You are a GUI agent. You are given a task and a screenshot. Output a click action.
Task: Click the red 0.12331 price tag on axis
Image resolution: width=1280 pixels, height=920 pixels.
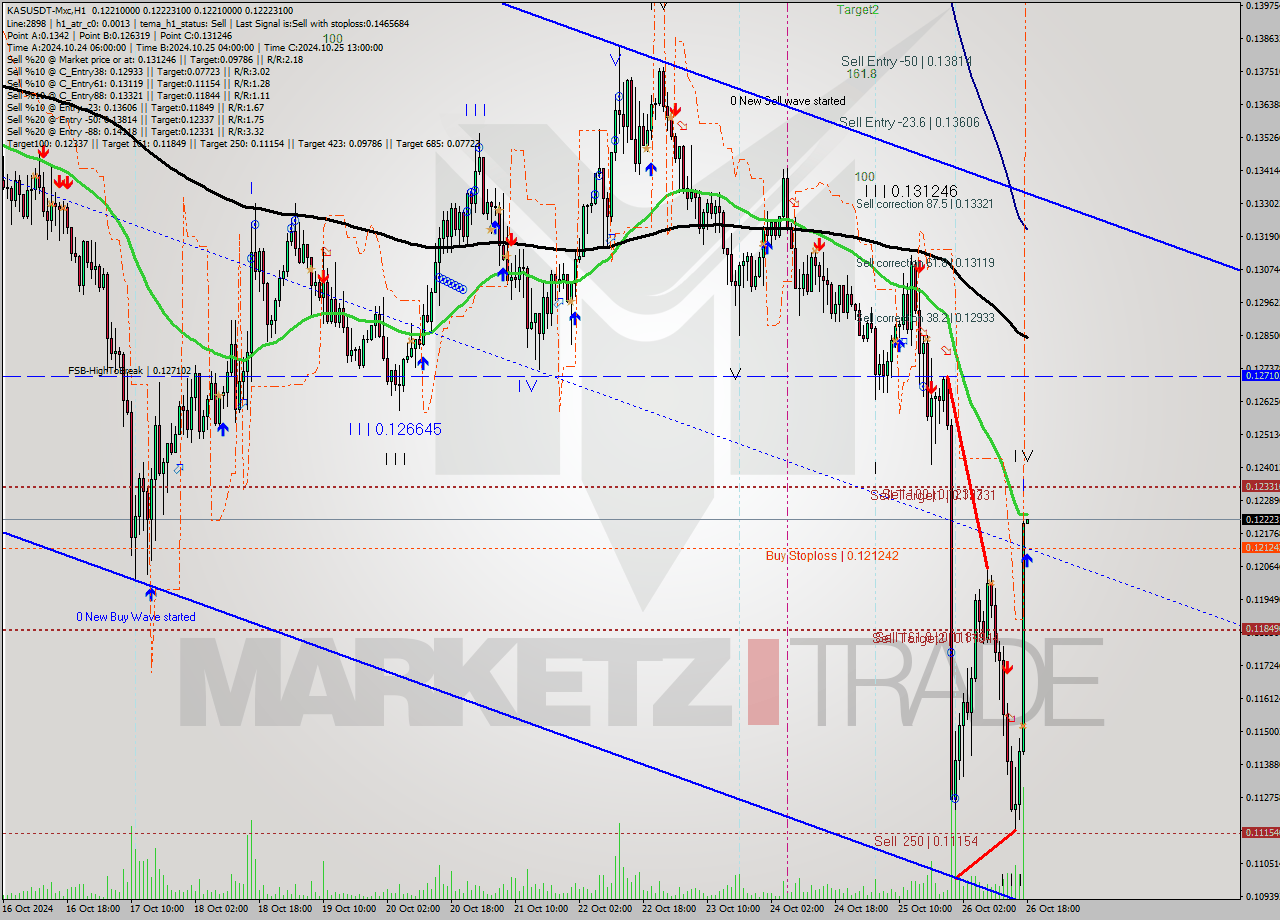(1259, 486)
